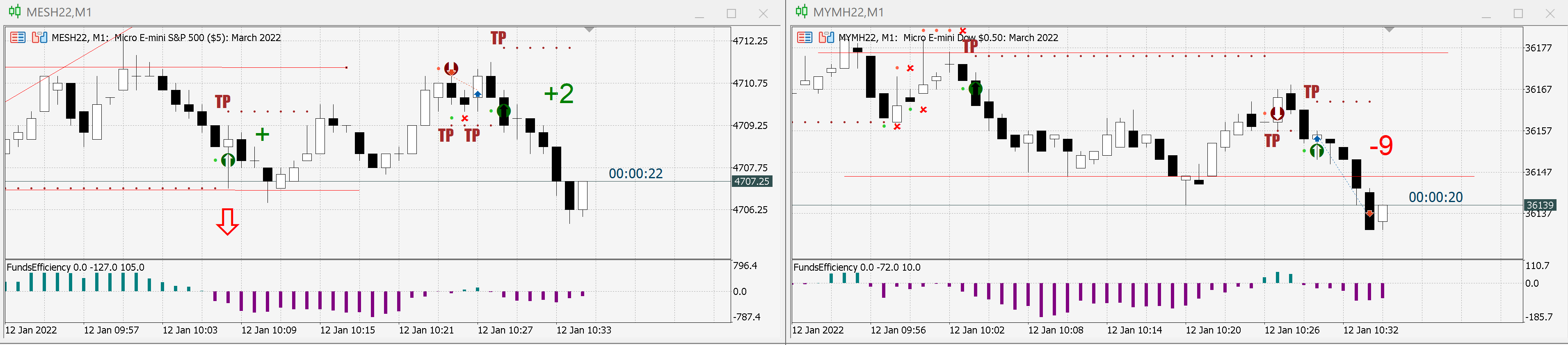The width and height of the screenshot is (1568, 345).
Task: Click the MESH22,M1 window title icon
Action: (15, 11)
